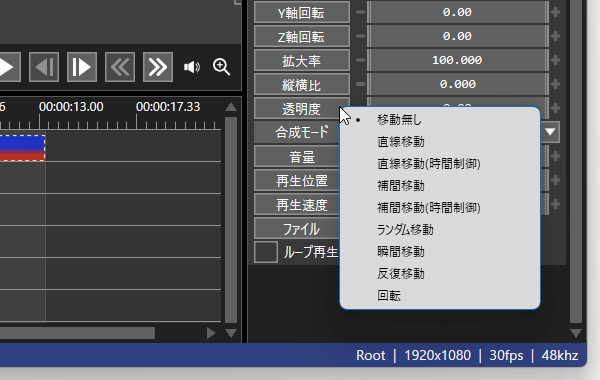Jump backward with double-left chevrons
Viewport: 600px width, 380px height.
click(120, 67)
